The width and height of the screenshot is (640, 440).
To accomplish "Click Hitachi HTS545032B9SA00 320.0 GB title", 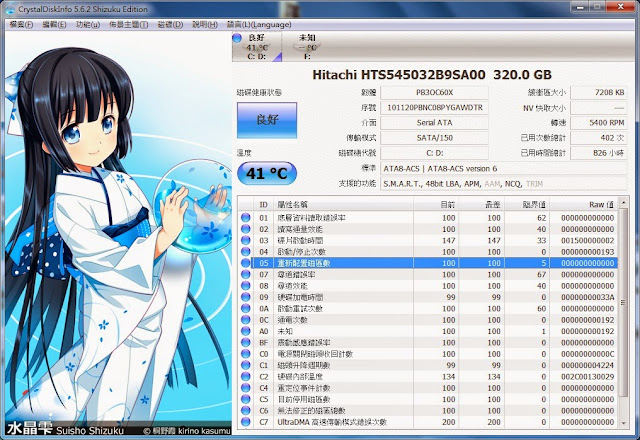I will [x=432, y=75].
